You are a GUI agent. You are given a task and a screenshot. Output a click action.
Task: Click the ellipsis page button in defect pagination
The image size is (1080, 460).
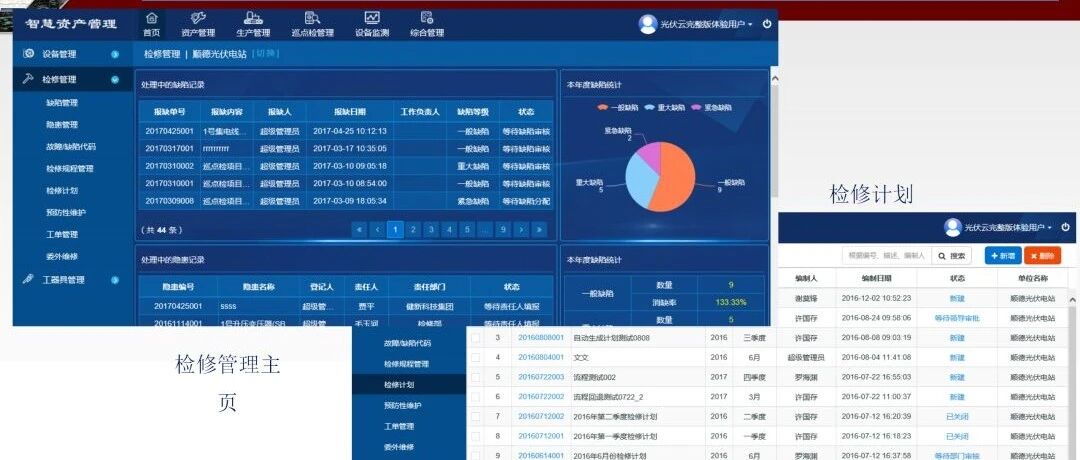(x=485, y=230)
